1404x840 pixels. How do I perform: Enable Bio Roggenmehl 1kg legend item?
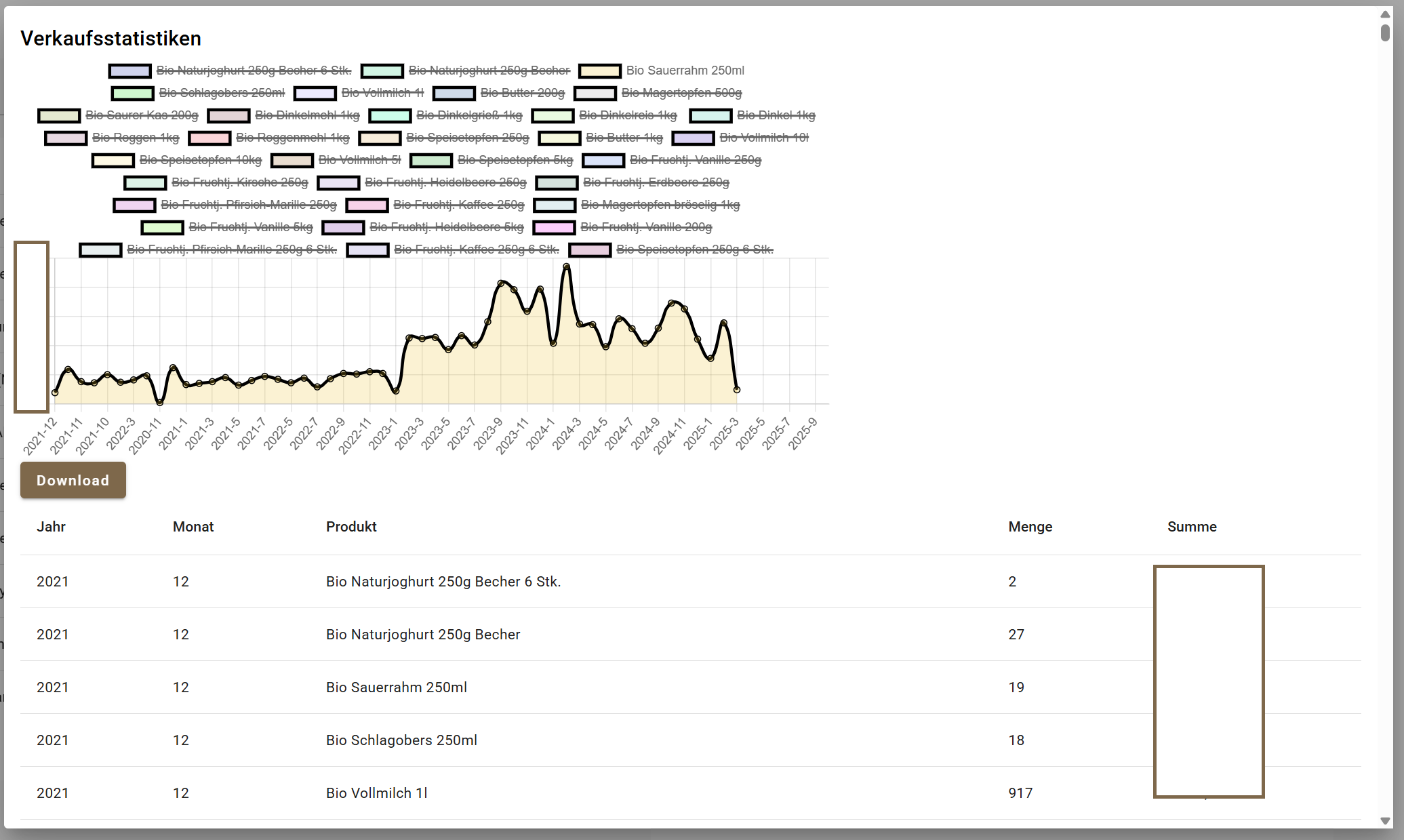click(x=292, y=138)
